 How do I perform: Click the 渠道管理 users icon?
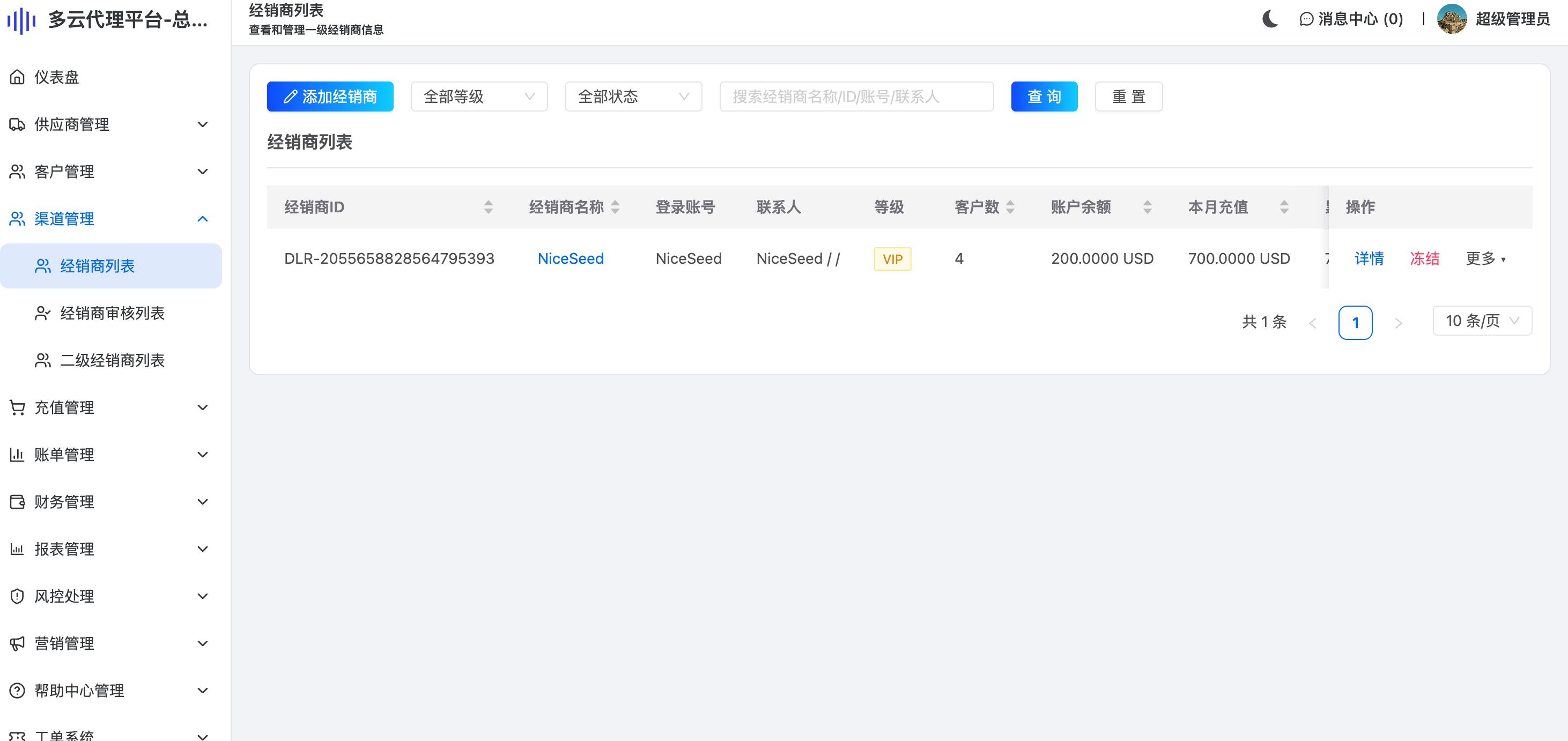coord(17,219)
